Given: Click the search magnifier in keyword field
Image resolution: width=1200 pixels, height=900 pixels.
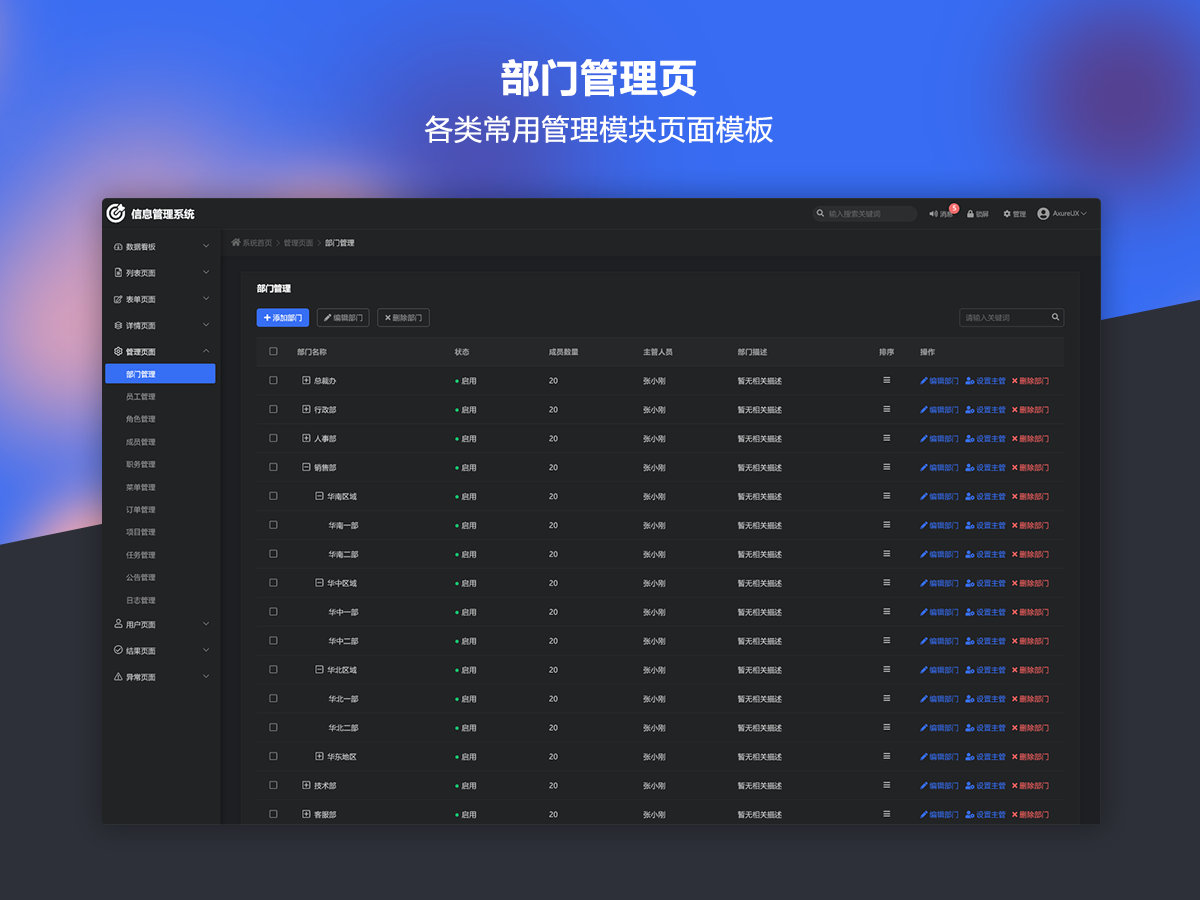Looking at the screenshot, I should [x=1055, y=318].
